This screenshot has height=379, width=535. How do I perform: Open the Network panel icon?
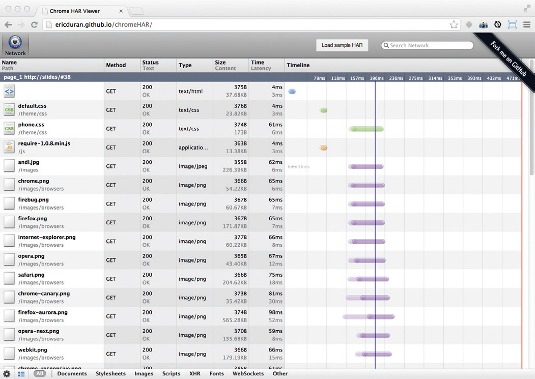pos(15,45)
